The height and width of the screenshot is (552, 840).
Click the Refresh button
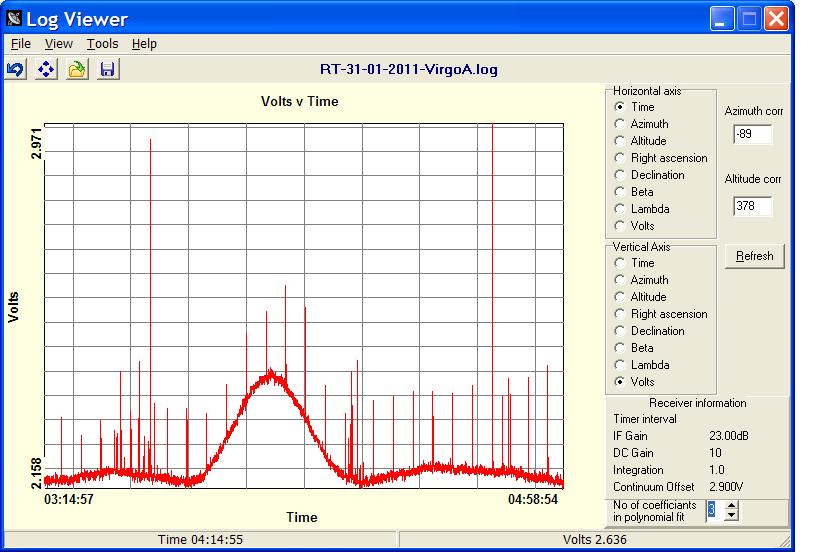(x=754, y=256)
